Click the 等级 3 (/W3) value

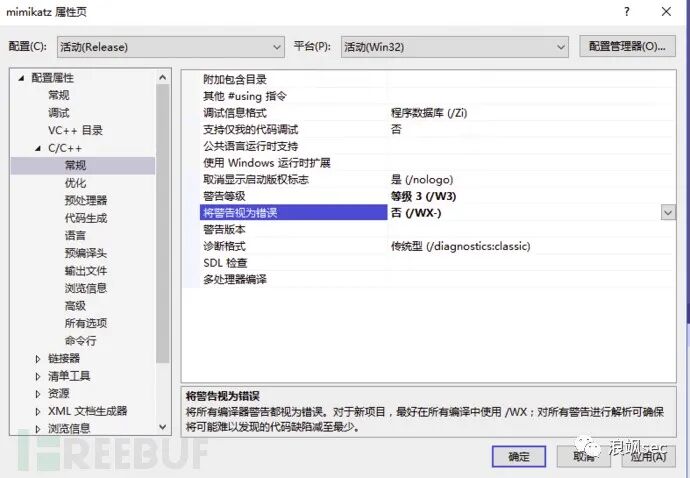pyautogui.click(x=423, y=196)
